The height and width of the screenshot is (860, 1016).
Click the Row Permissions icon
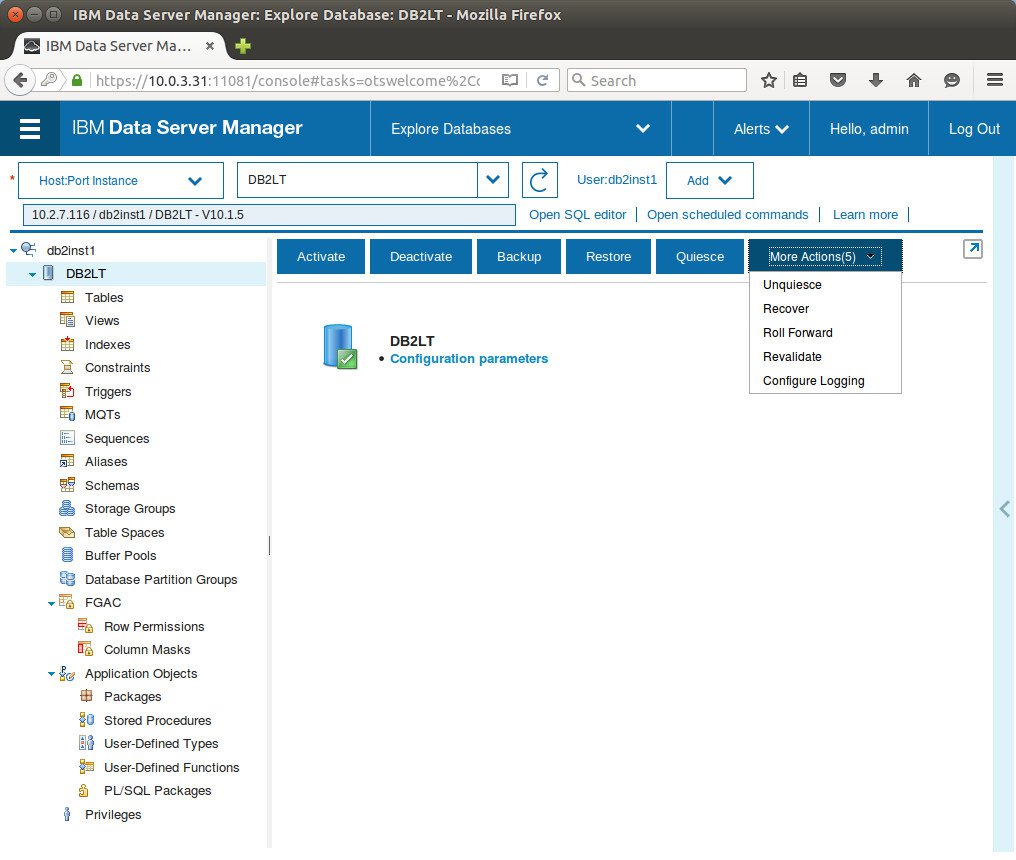click(x=86, y=626)
